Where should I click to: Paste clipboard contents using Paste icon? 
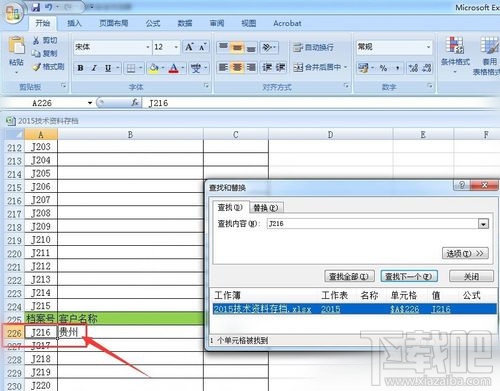[x=16, y=46]
